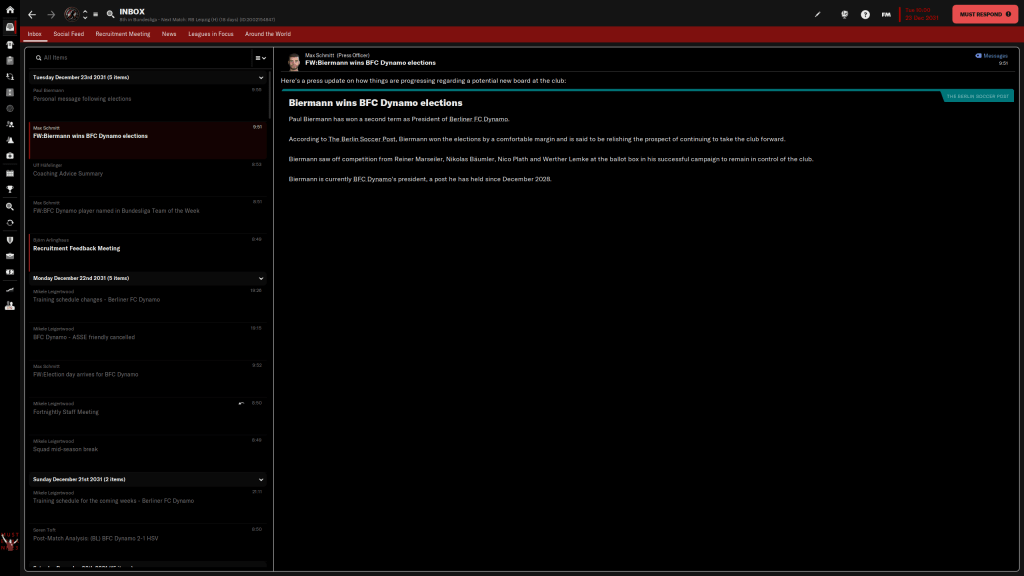Click the Scouting magnifier icon in sidebar
Image resolution: width=1024 pixels, height=576 pixels.
[9, 205]
